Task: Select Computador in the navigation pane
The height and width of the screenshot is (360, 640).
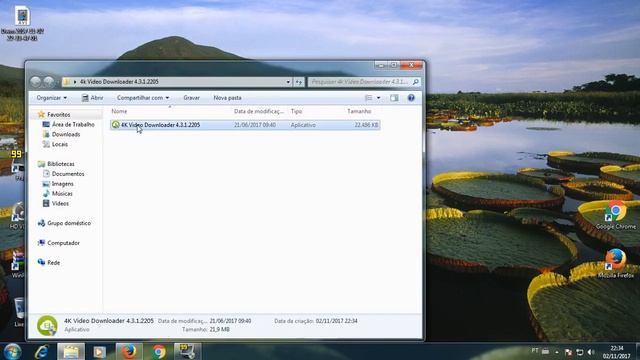Action: tap(63, 243)
